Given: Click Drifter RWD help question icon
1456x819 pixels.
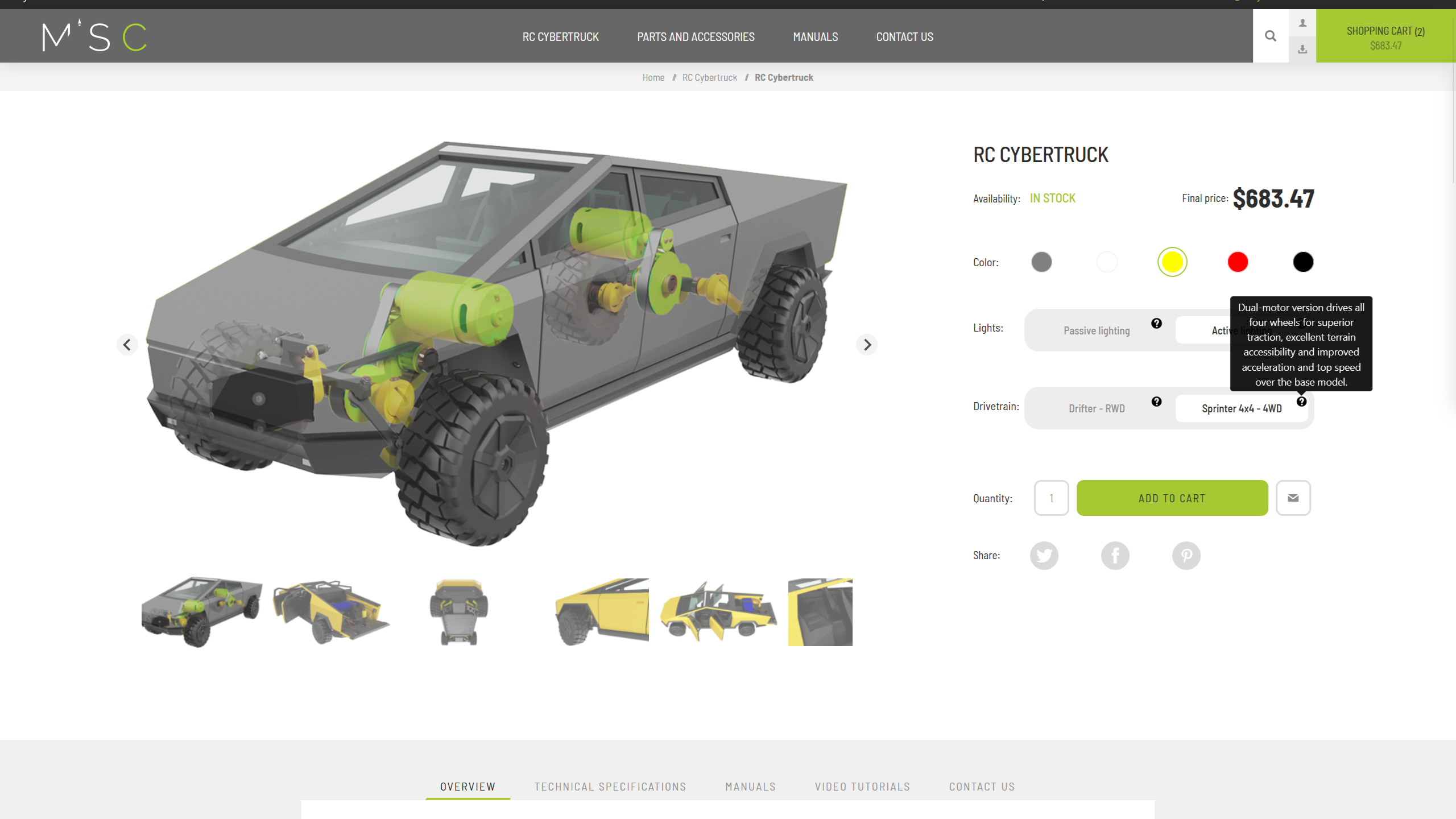Looking at the screenshot, I should pos(1156,402).
